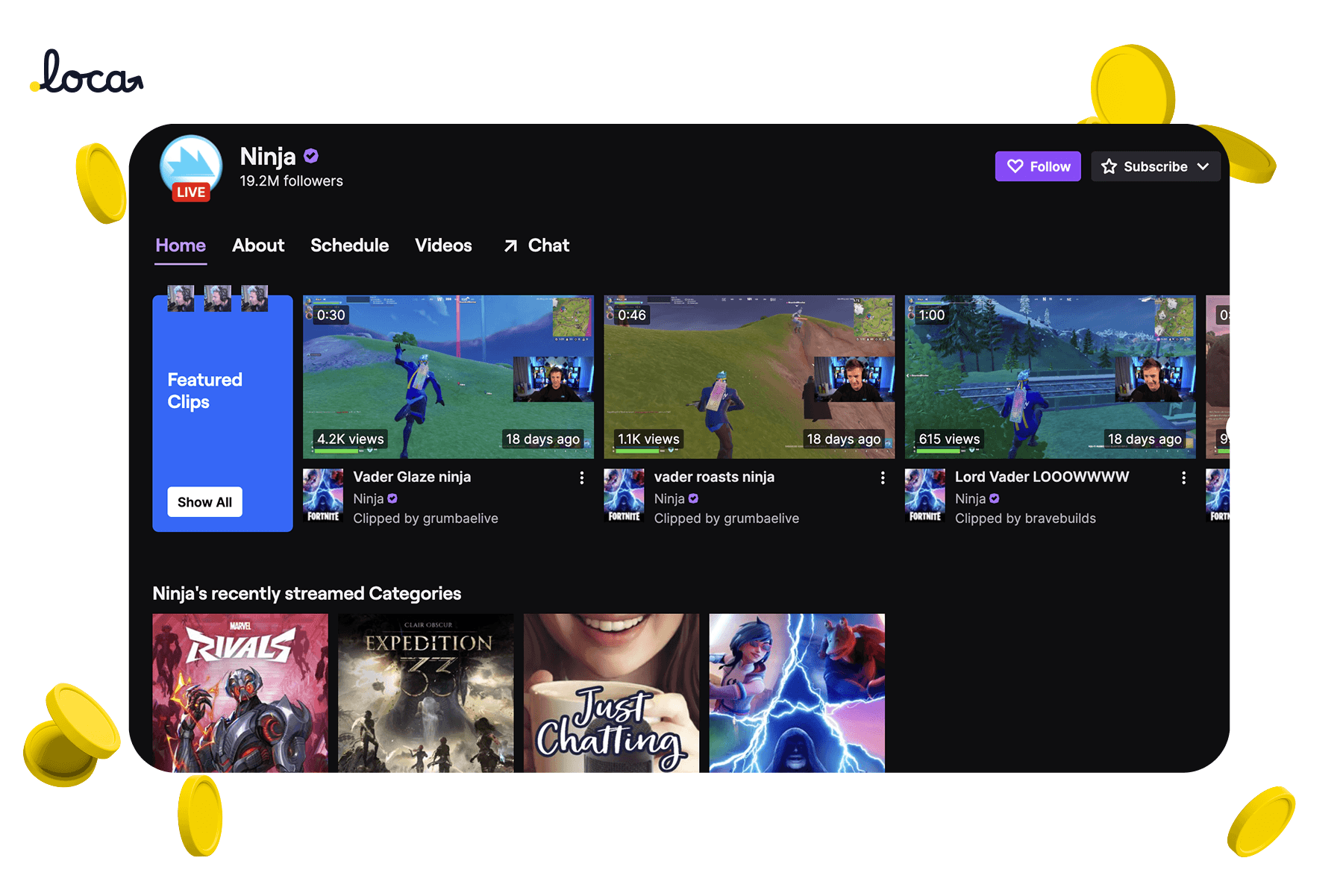Click Fortnite game icon beside Lord Vader LOOOWWWWW
The height and width of the screenshot is (896, 1343).
925,495
